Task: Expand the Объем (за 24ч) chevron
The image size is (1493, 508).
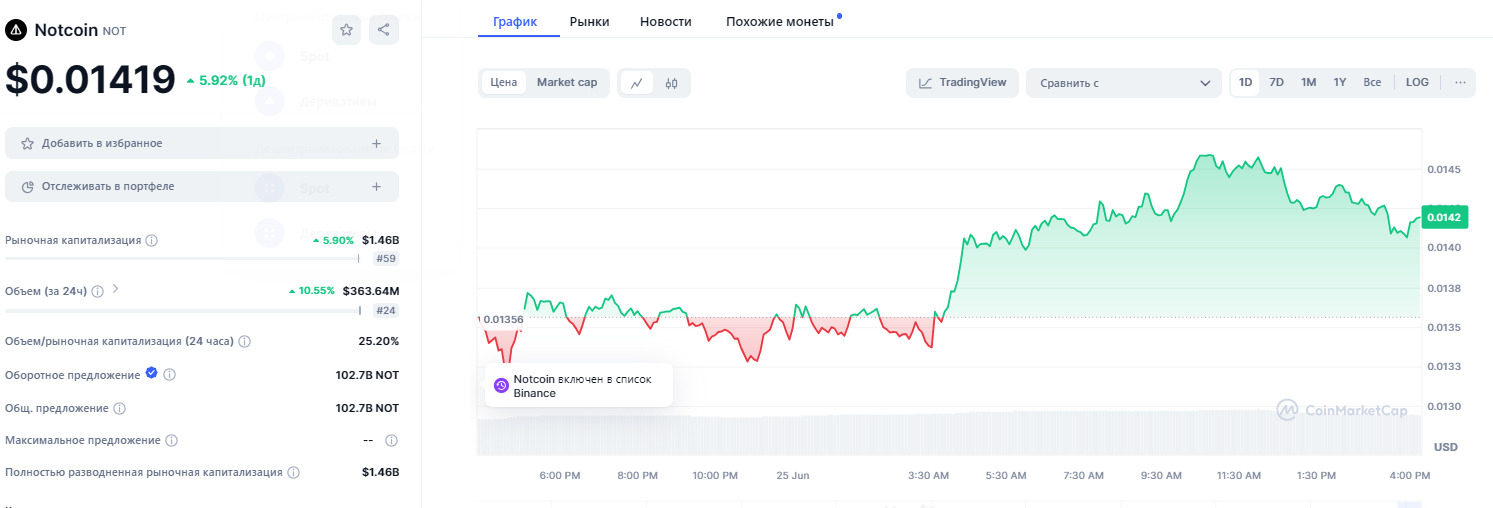Action: click(116, 290)
